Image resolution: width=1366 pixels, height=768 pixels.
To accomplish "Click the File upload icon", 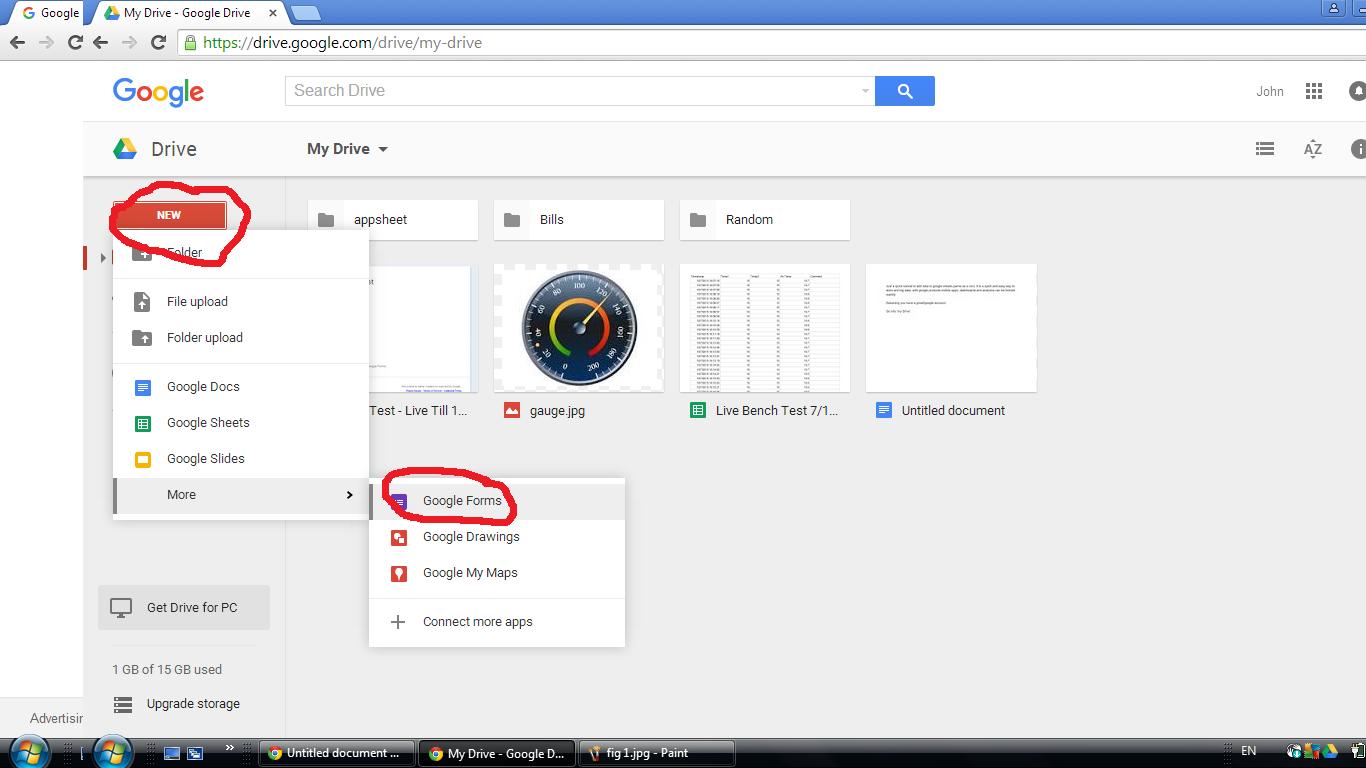I will (142, 302).
